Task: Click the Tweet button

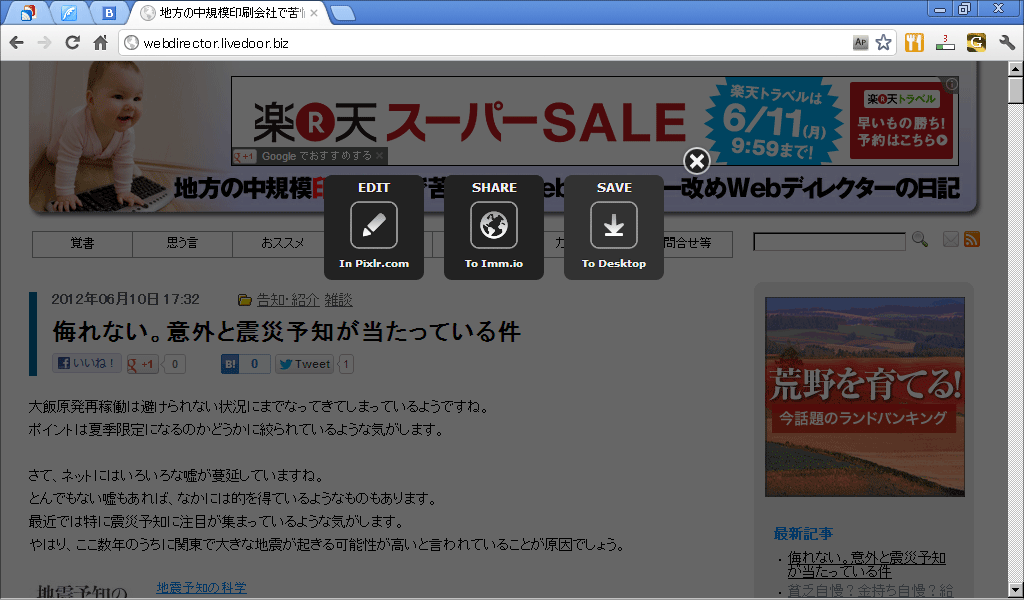Action: point(304,364)
